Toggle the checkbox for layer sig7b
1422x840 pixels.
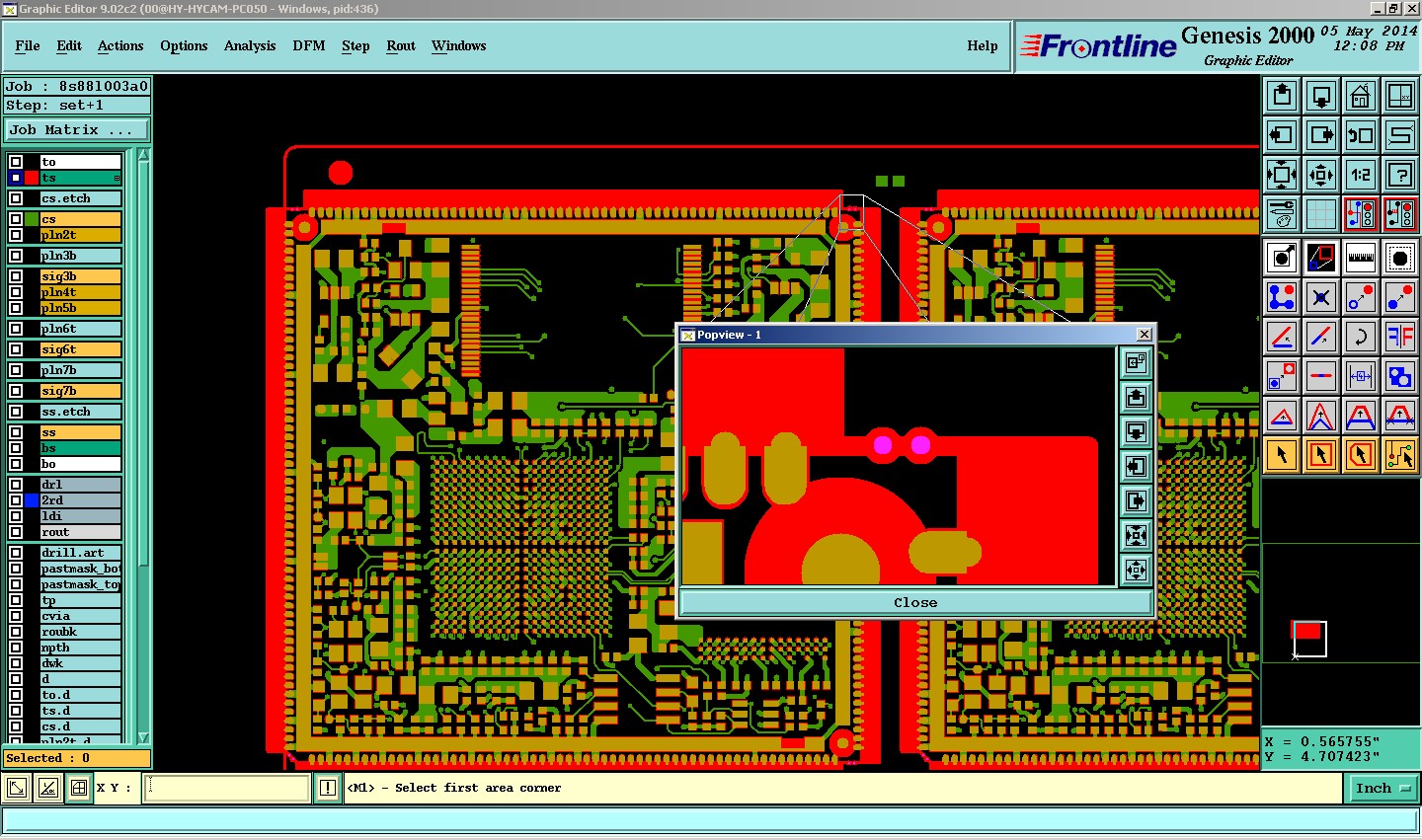pyautogui.click(x=16, y=391)
